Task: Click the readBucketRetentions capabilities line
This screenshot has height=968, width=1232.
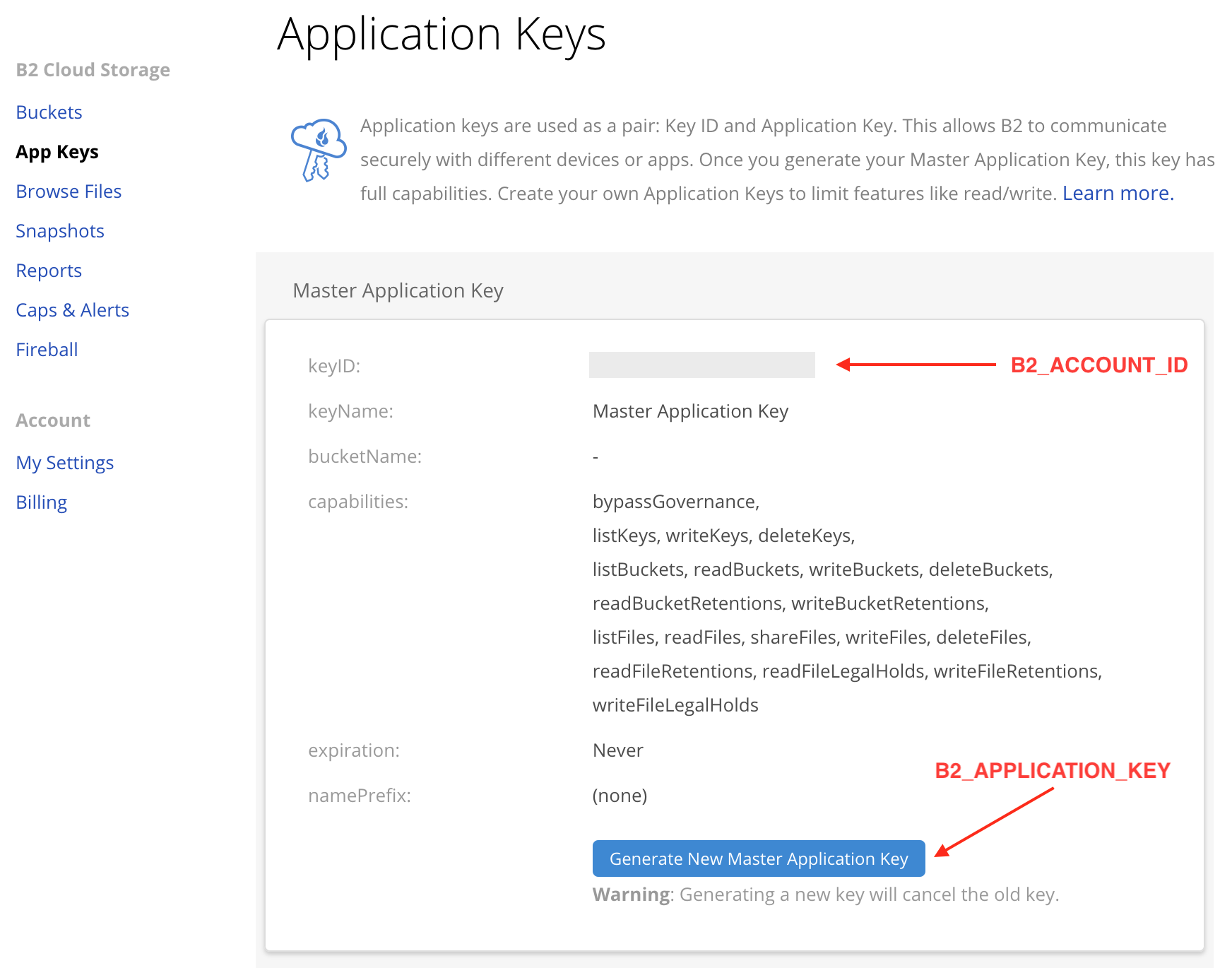Action: click(x=790, y=603)
